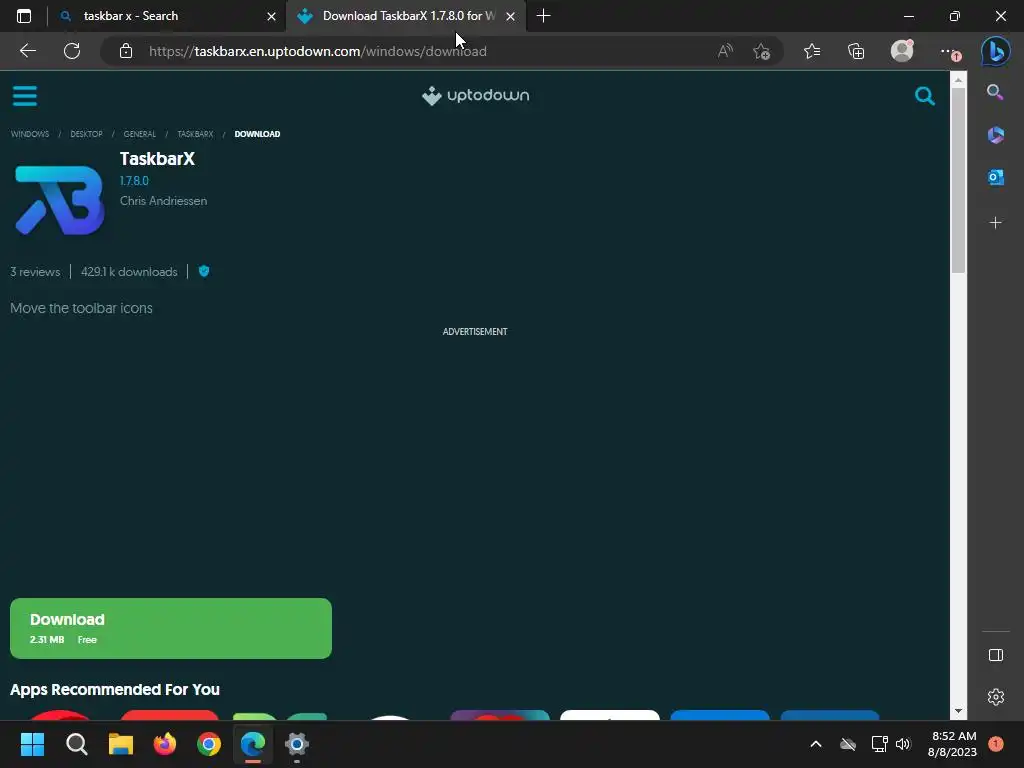
Task: Open Outlook in the Edge sidebar
Action: coord(995,177)
